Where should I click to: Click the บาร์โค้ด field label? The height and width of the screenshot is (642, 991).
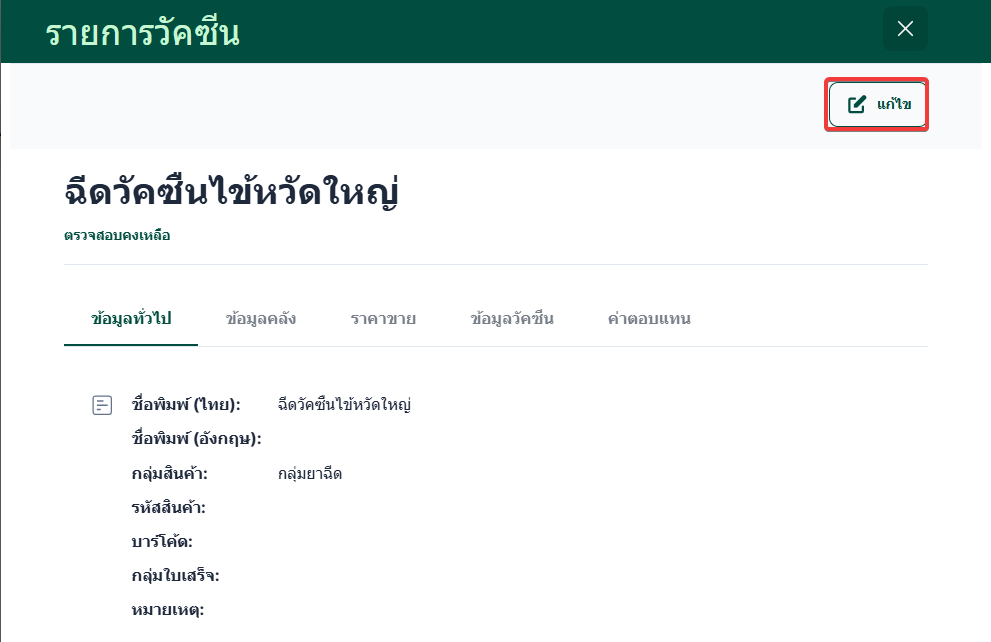[162, 541]
